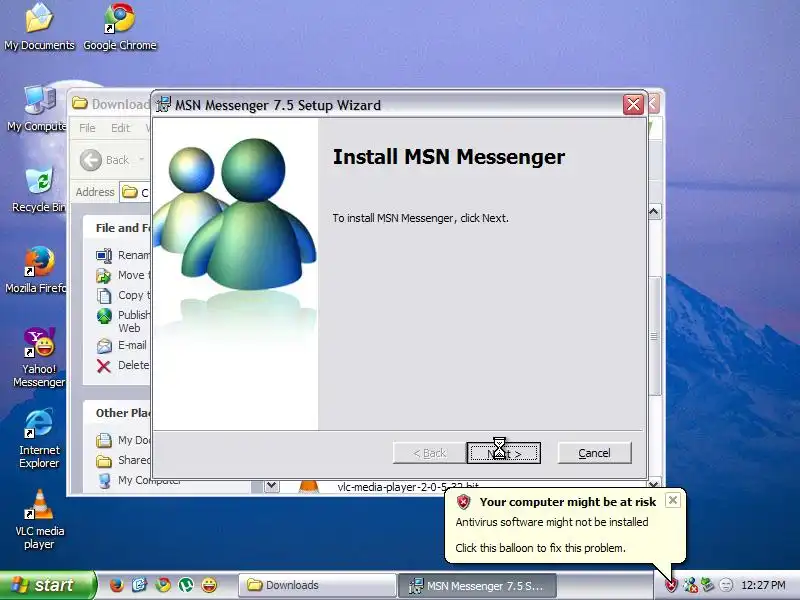800x600 pixels.
Task: Switch to Downloads taskbar button
Action: (317, 585)
